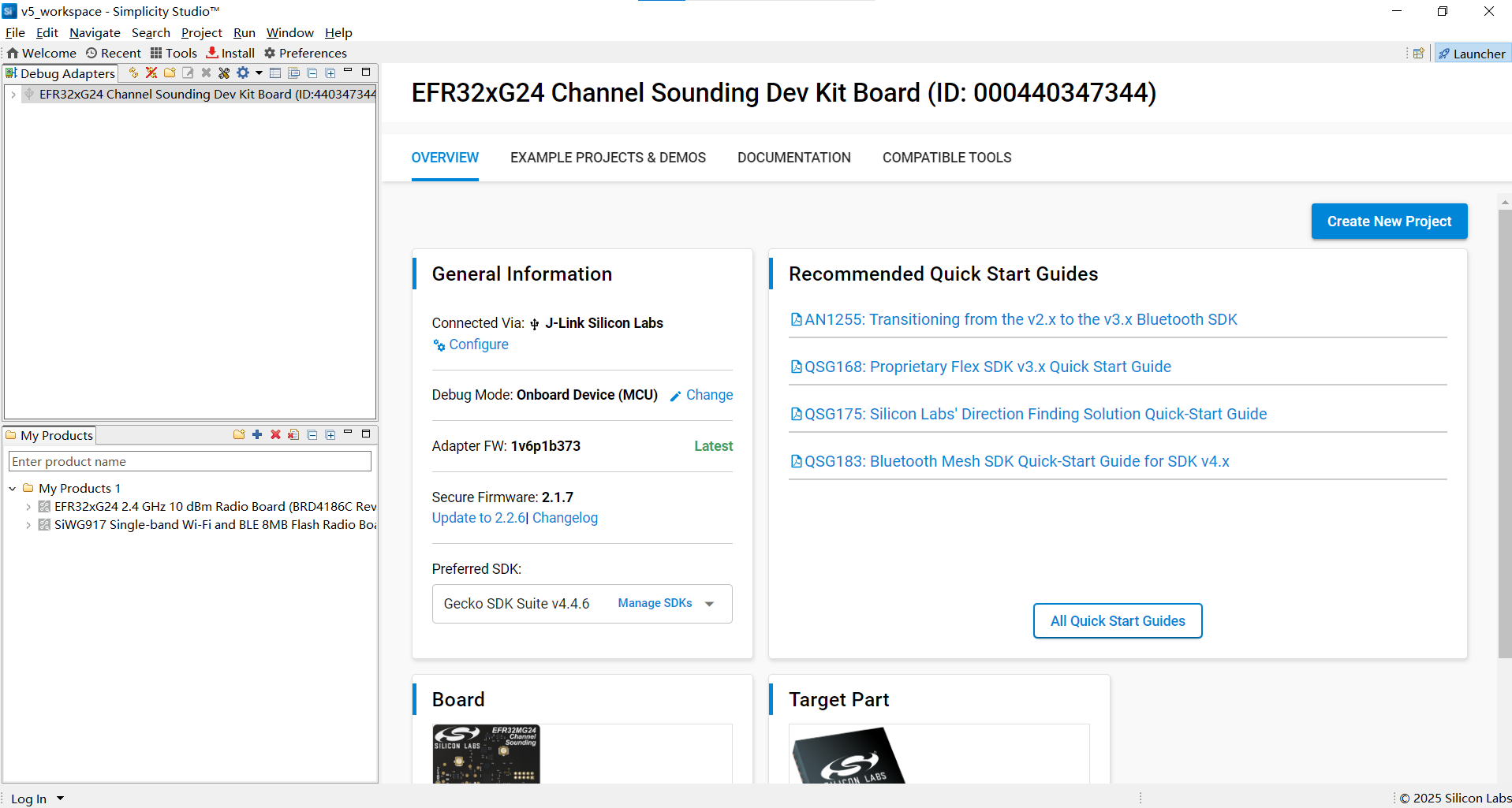Click the wrench tools icon in Debug Adapters
Screen dimensions: 1512x808
coord(224,73)
